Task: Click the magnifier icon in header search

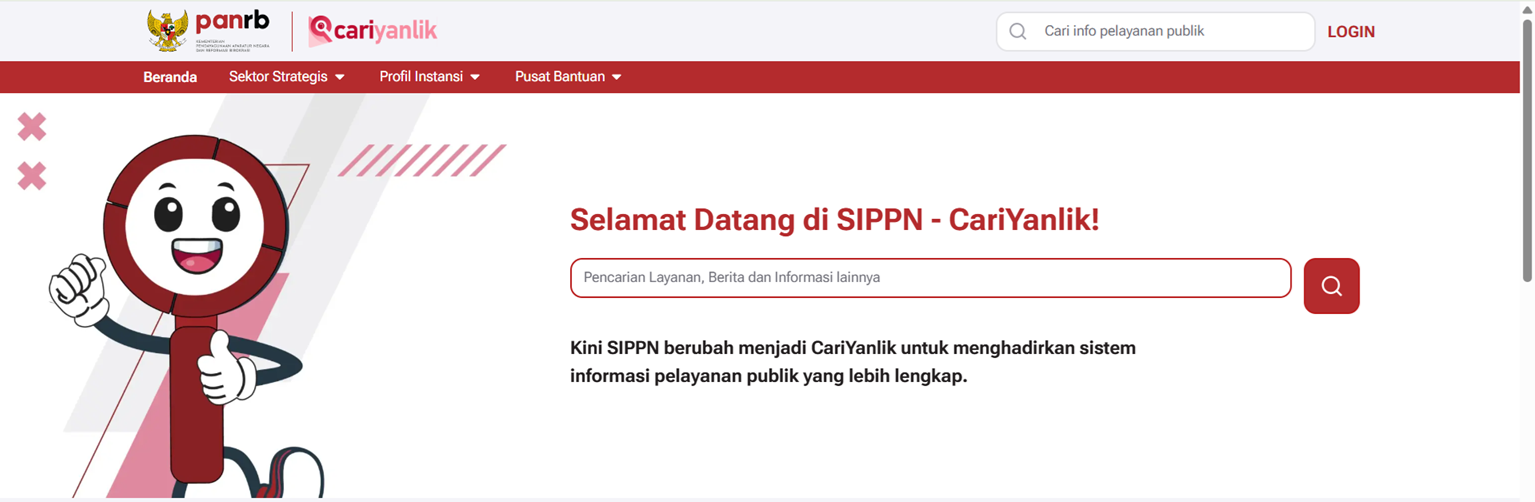Action: [x=1018, y=32]
